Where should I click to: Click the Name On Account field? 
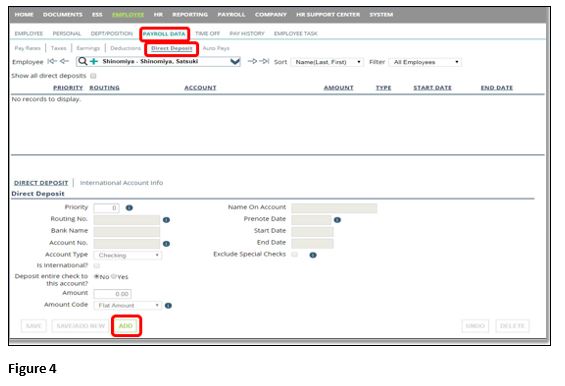click(334, 208)
